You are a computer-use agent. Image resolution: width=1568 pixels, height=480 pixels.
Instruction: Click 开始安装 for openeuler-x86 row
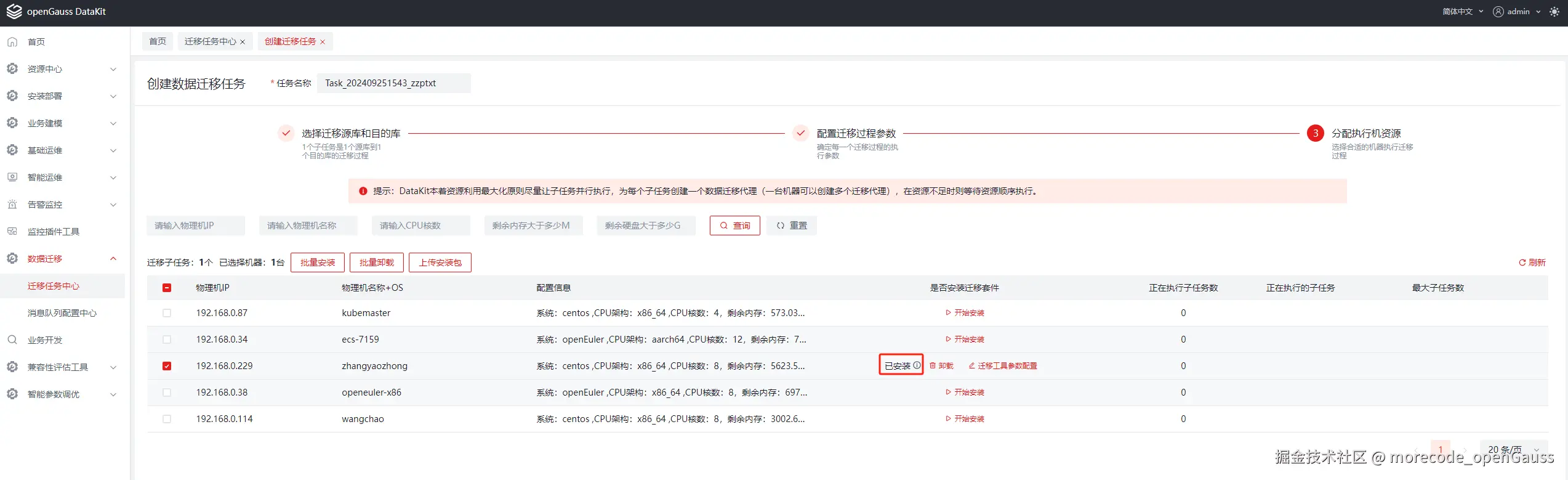click(965, 393)
